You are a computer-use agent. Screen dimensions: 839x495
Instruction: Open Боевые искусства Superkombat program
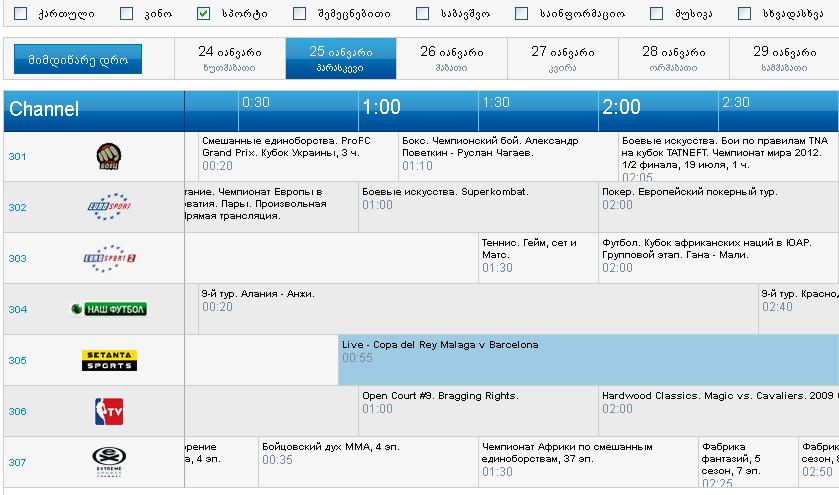click(x=478, y=207)
